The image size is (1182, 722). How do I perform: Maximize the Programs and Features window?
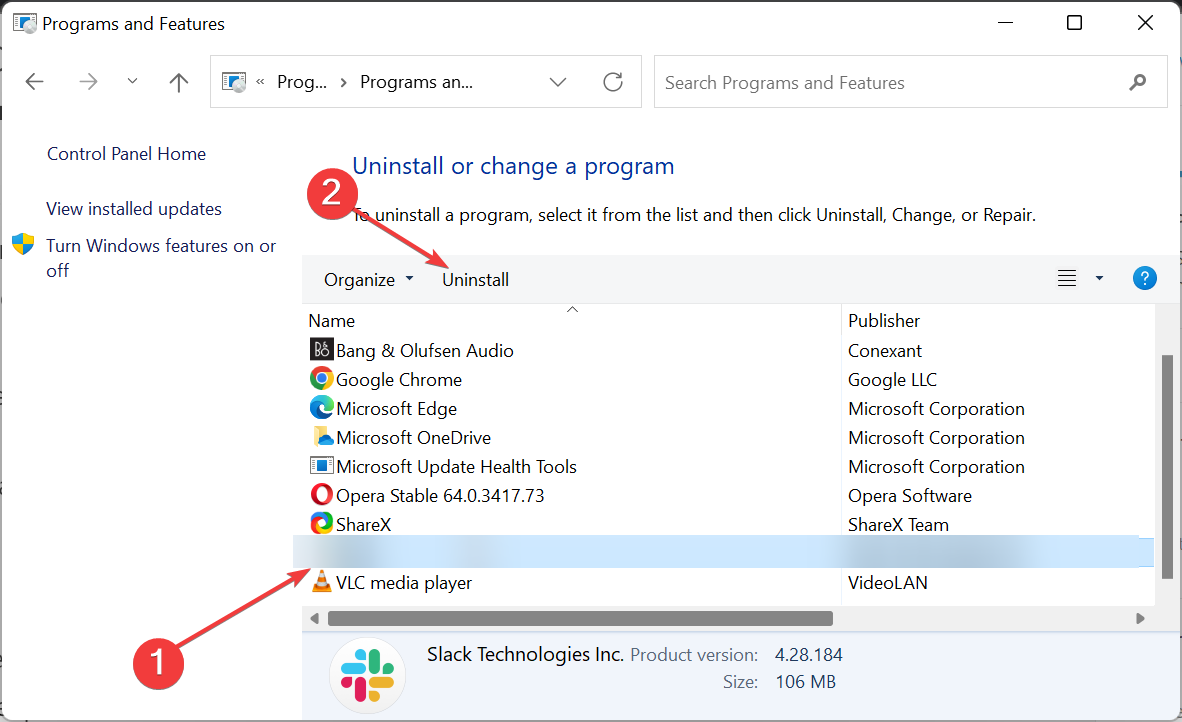1074,23
